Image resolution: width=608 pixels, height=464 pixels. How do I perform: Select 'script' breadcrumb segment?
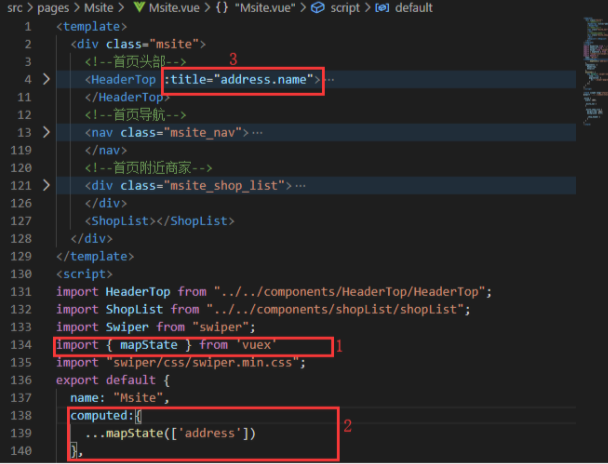point(345,7)
